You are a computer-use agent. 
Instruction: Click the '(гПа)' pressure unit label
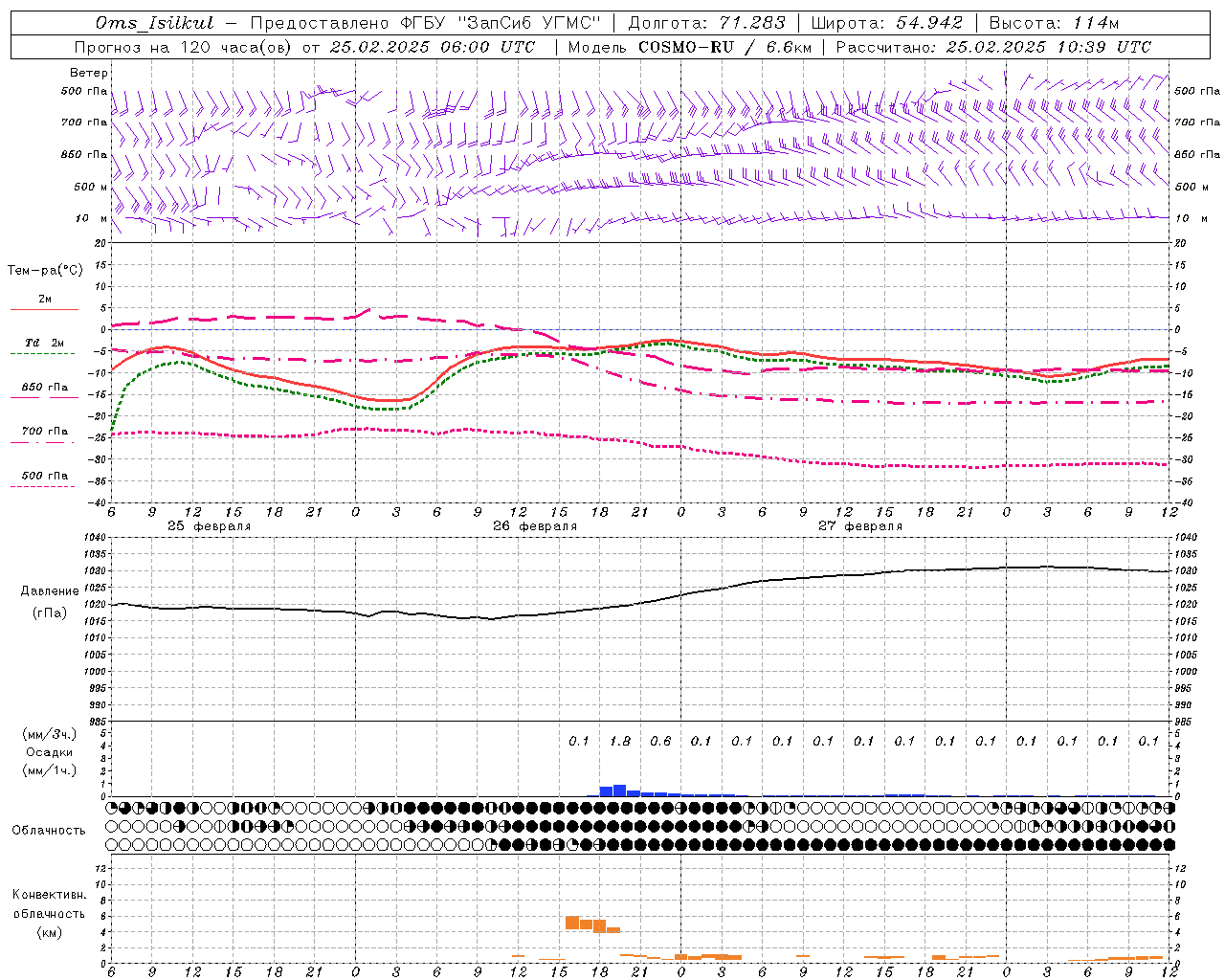click(50, 612)
